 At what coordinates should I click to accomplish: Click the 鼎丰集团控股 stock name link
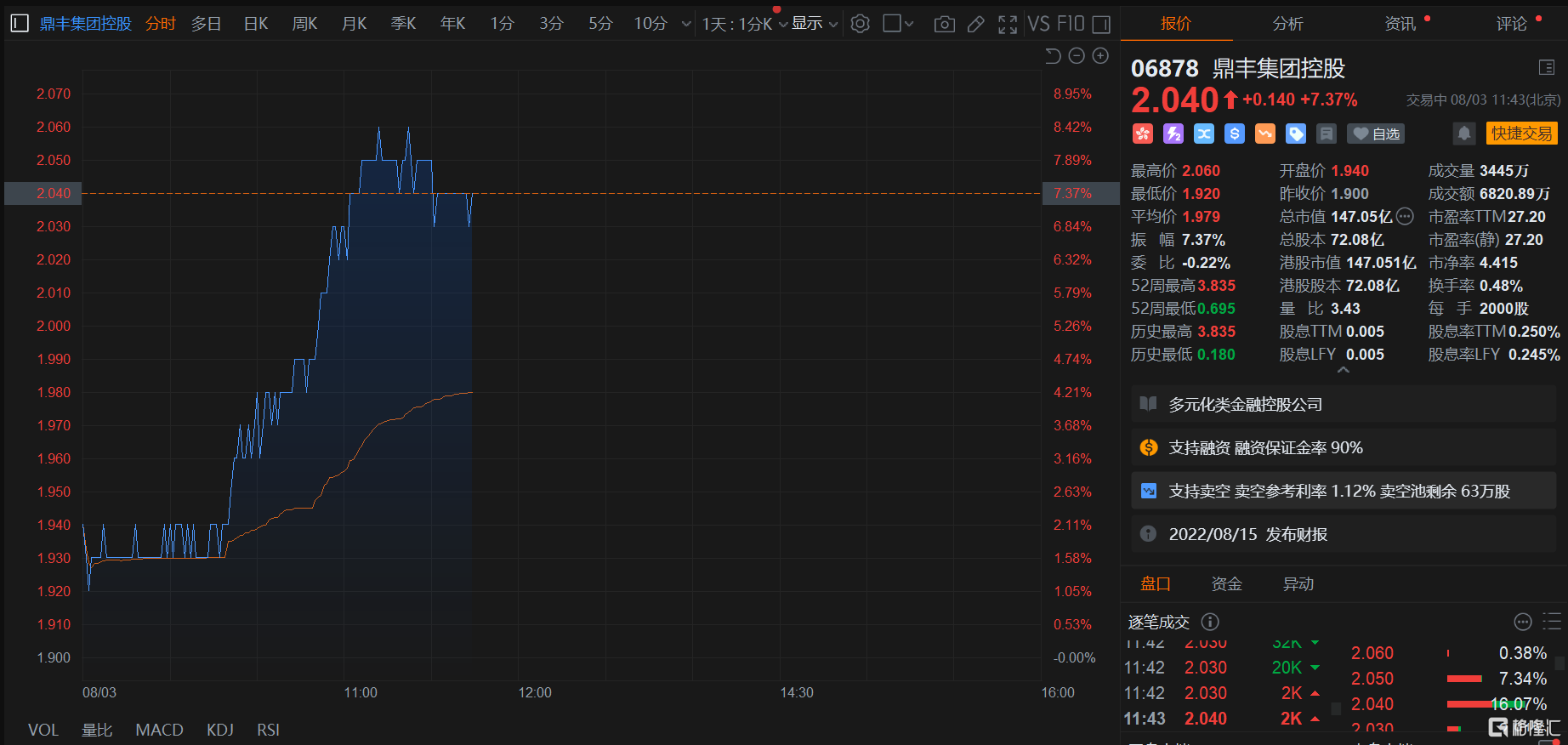85,24
